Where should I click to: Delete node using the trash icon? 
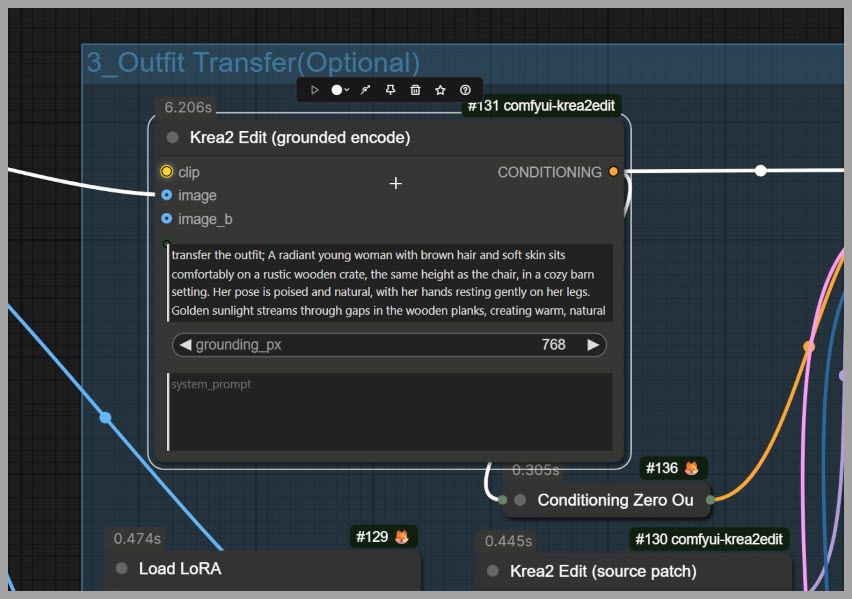pyautogui.click(x=415, y=90)
